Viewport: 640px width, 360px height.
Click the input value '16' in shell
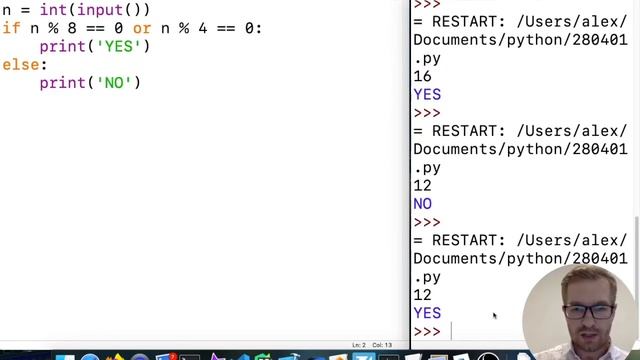[x=422, y=76]
